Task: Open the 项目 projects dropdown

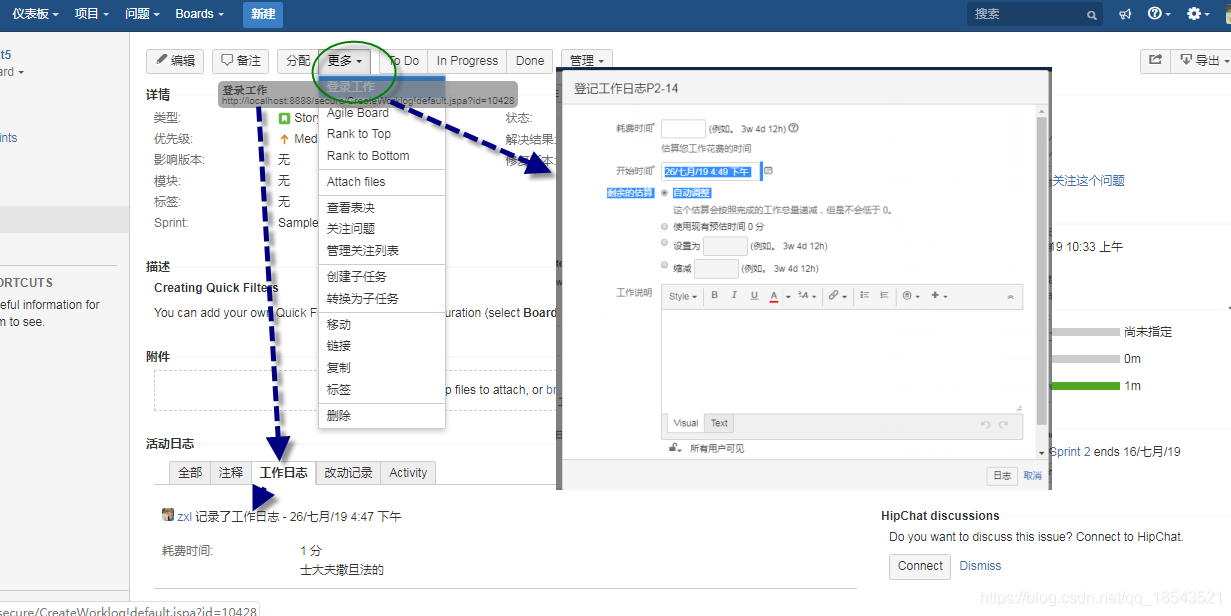Action: (x=92, y=14)
